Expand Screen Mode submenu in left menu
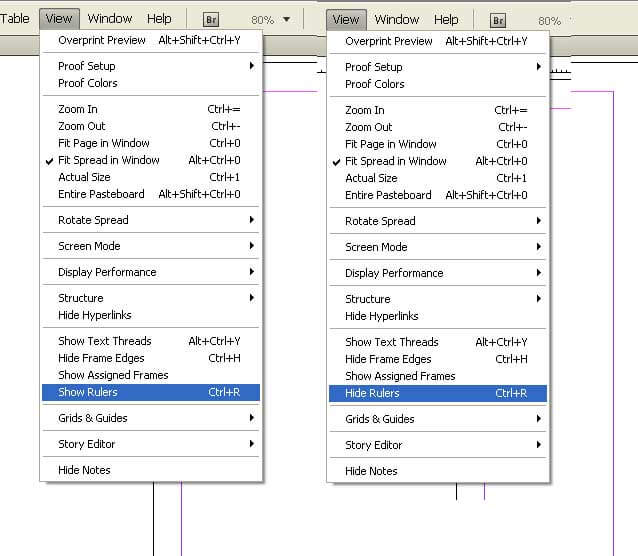The width and height of the screenshot is (638, 556). (151, 246)
